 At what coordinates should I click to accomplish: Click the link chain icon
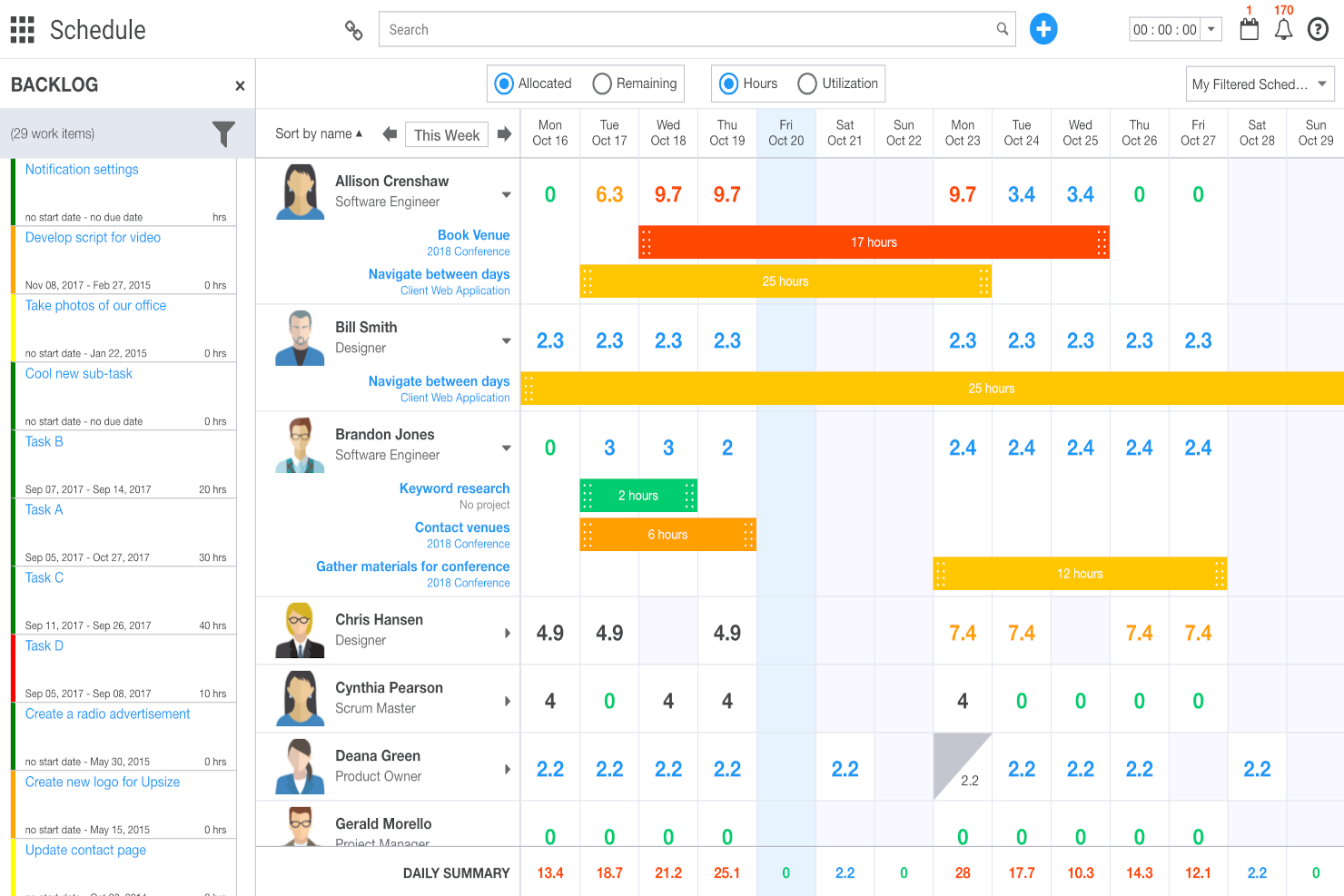click(354, 30)
